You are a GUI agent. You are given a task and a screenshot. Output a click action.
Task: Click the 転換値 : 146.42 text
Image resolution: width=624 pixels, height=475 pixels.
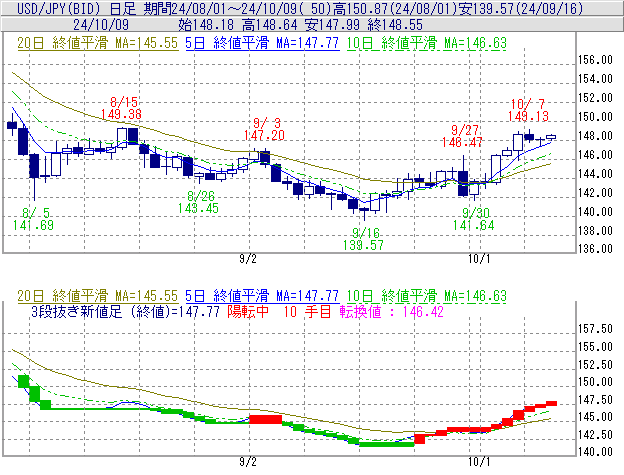tap(392, 311)
